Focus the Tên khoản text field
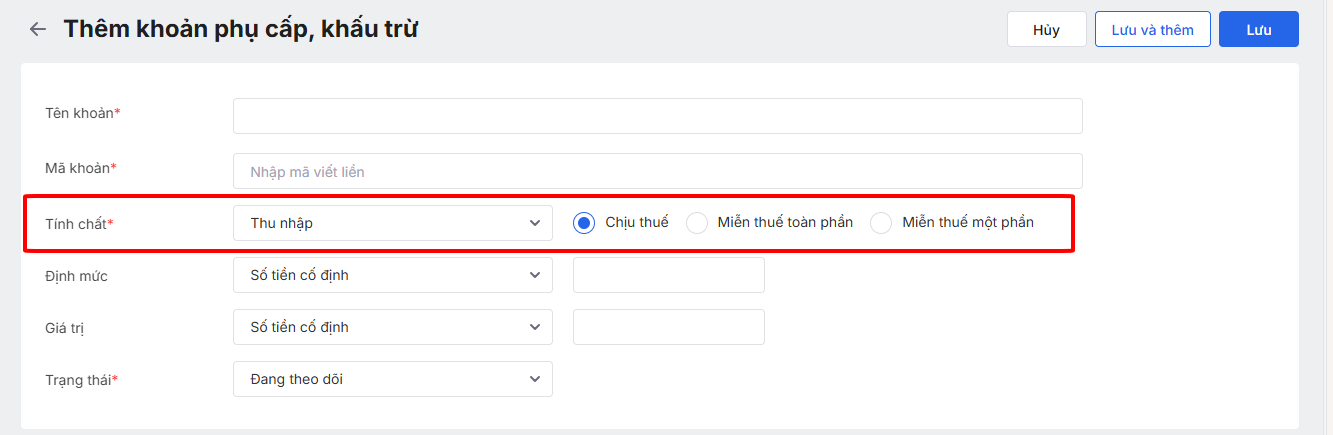This screenshot has width=1333, height=435. click(x=657, y=116)
